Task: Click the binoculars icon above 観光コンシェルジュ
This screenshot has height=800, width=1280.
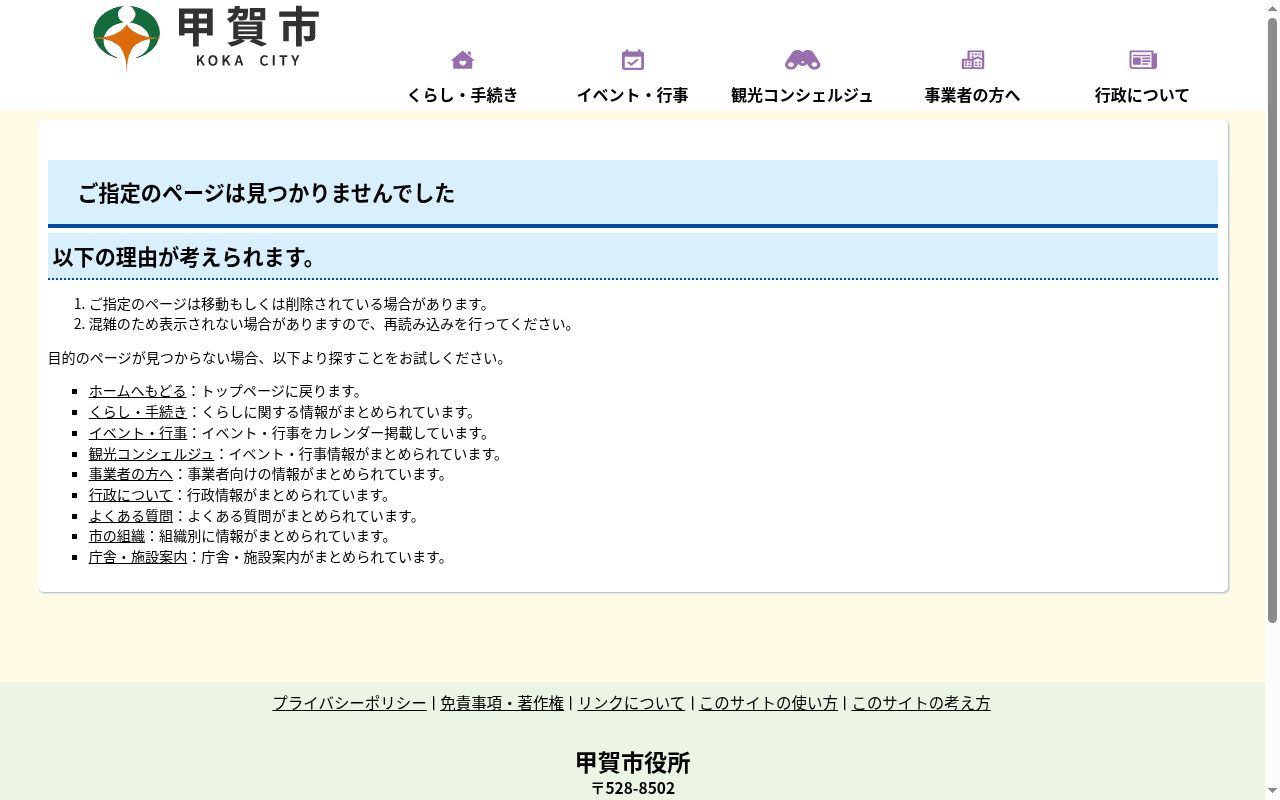Action: [802, 60]
